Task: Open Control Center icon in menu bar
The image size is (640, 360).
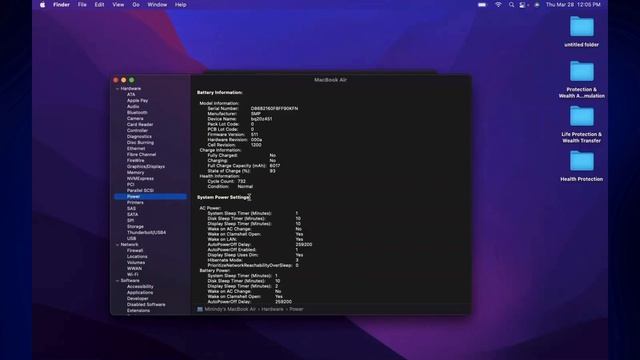Action: coord(523,5)
